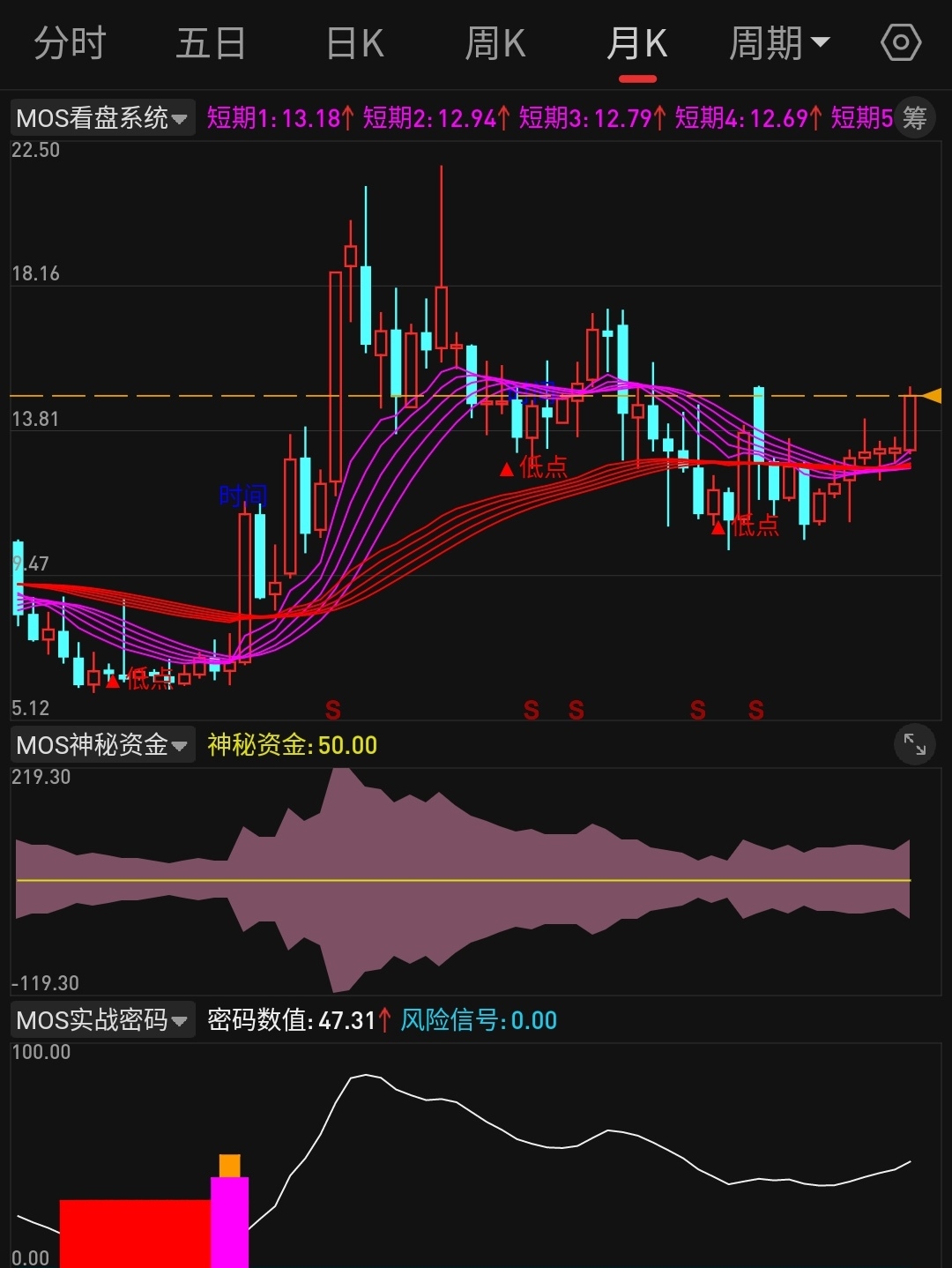Click the blue 时间 marker on chart
The image size is (952, 1268).
(243, 496)
